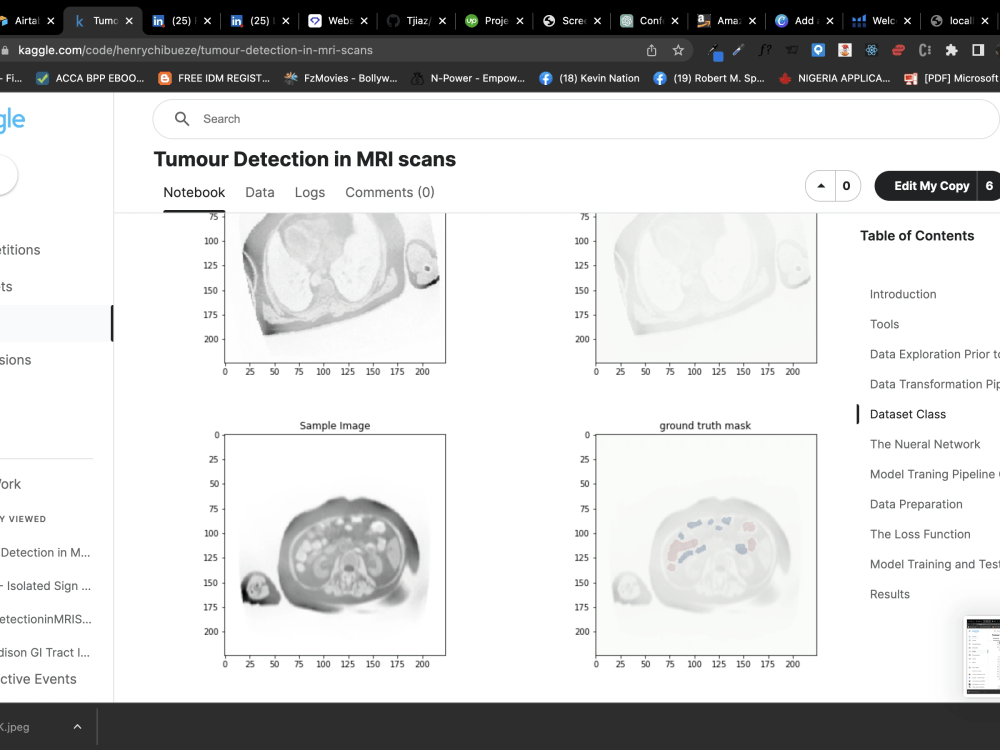Open the blue chat bubble extension

click(x=818, y=50)
